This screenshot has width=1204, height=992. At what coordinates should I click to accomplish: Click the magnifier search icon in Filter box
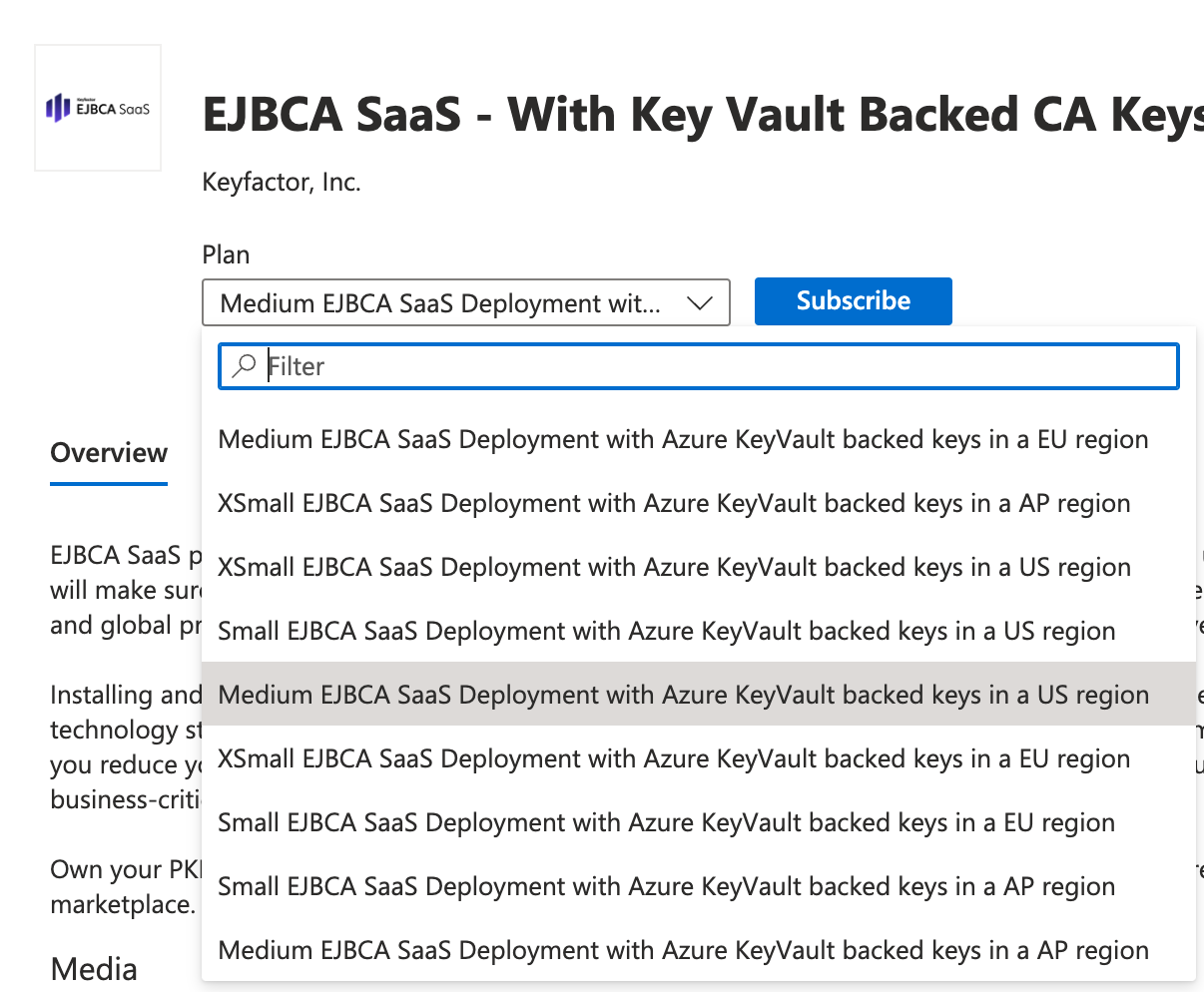pos(244,365)
